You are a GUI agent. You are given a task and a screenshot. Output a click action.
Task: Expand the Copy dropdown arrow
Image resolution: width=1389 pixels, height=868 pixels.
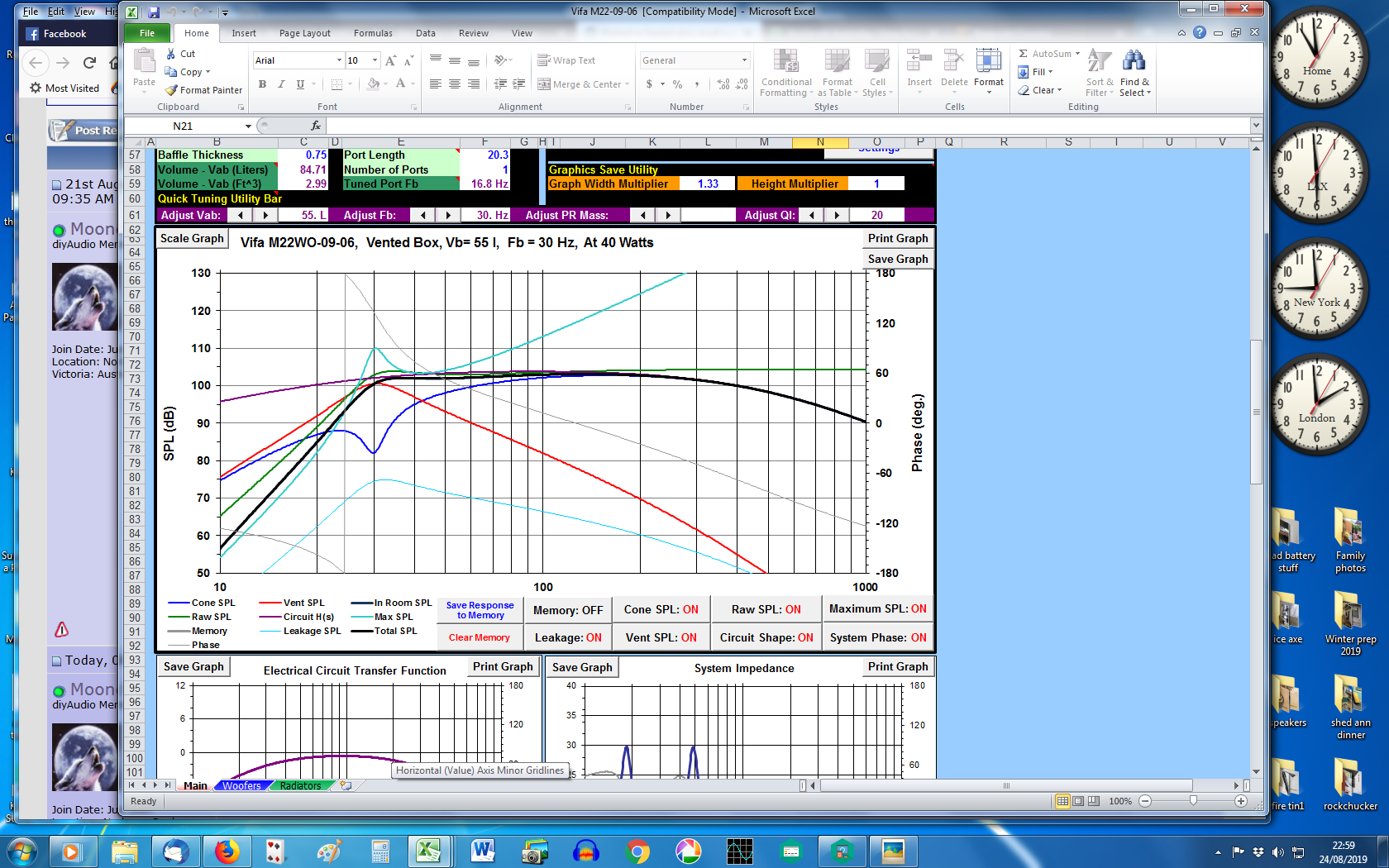coord(208,72)
